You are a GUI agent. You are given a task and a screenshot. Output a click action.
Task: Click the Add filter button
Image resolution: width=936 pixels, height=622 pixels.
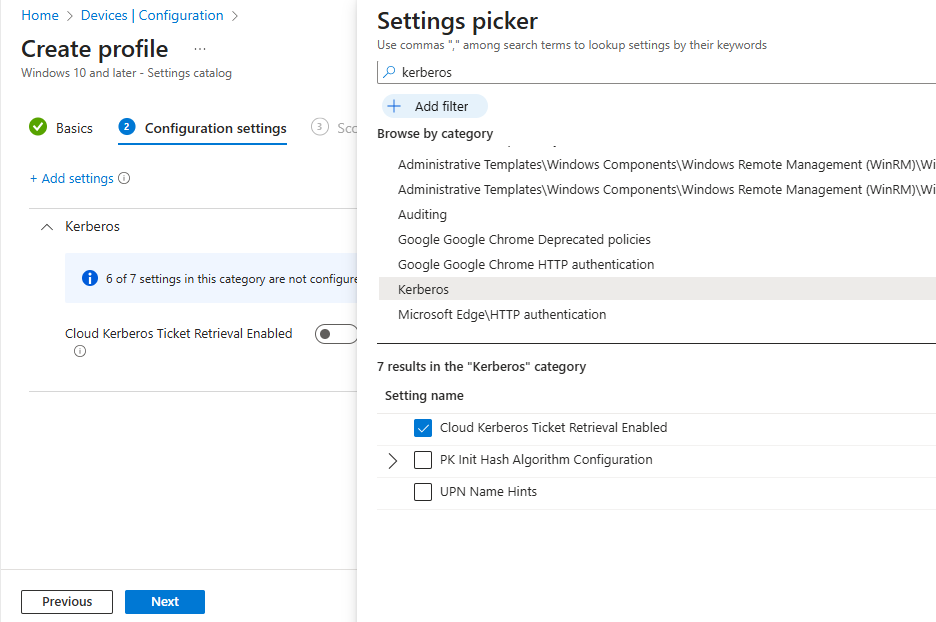434,106
